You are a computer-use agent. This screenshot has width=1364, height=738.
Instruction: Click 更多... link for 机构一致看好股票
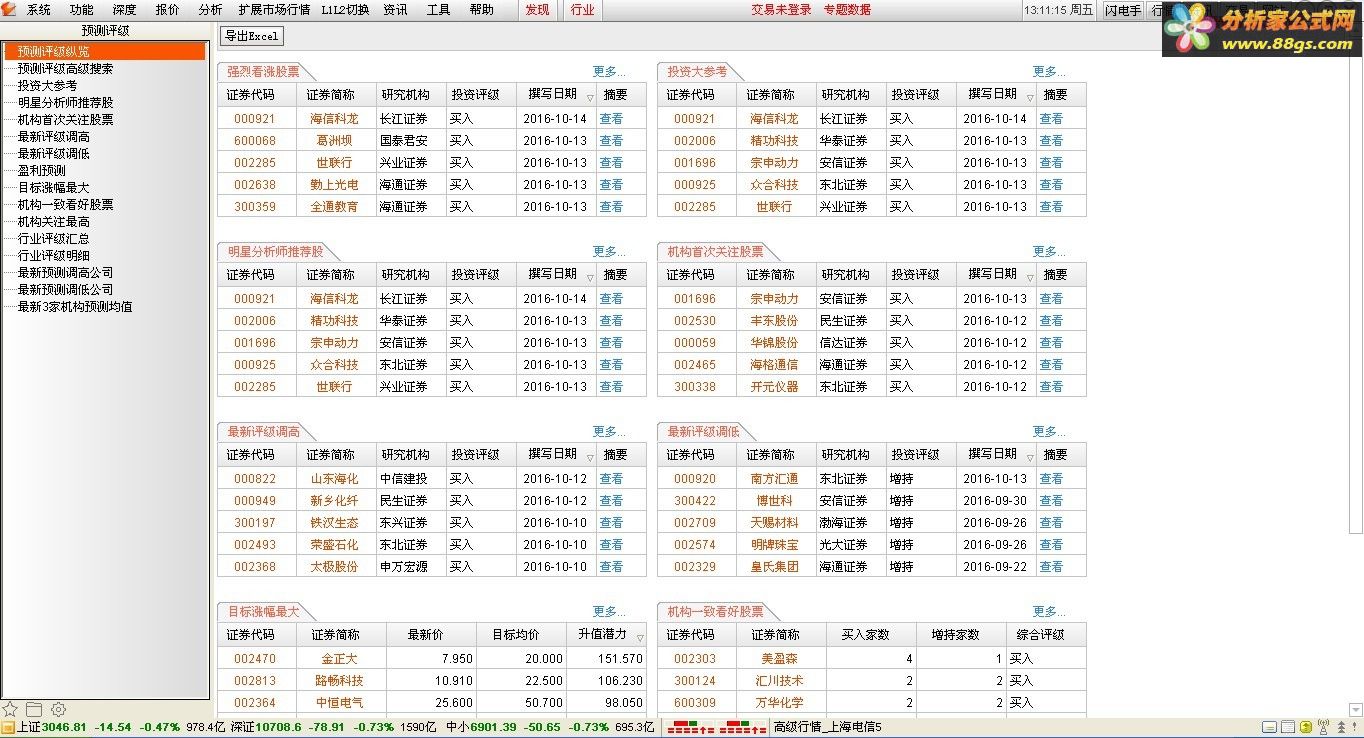(1049, 612)
